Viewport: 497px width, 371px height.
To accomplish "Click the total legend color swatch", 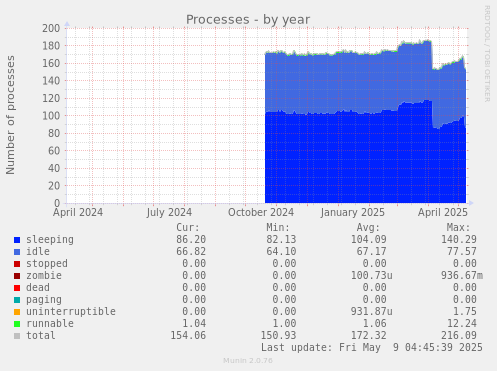I will click(17, 336).
